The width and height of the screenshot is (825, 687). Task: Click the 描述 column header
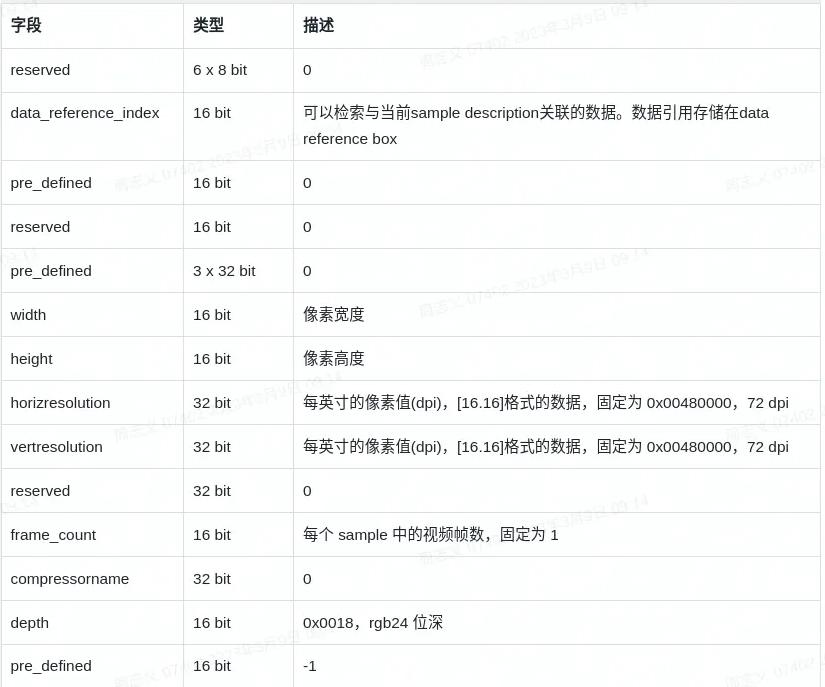tap(317, 26)
